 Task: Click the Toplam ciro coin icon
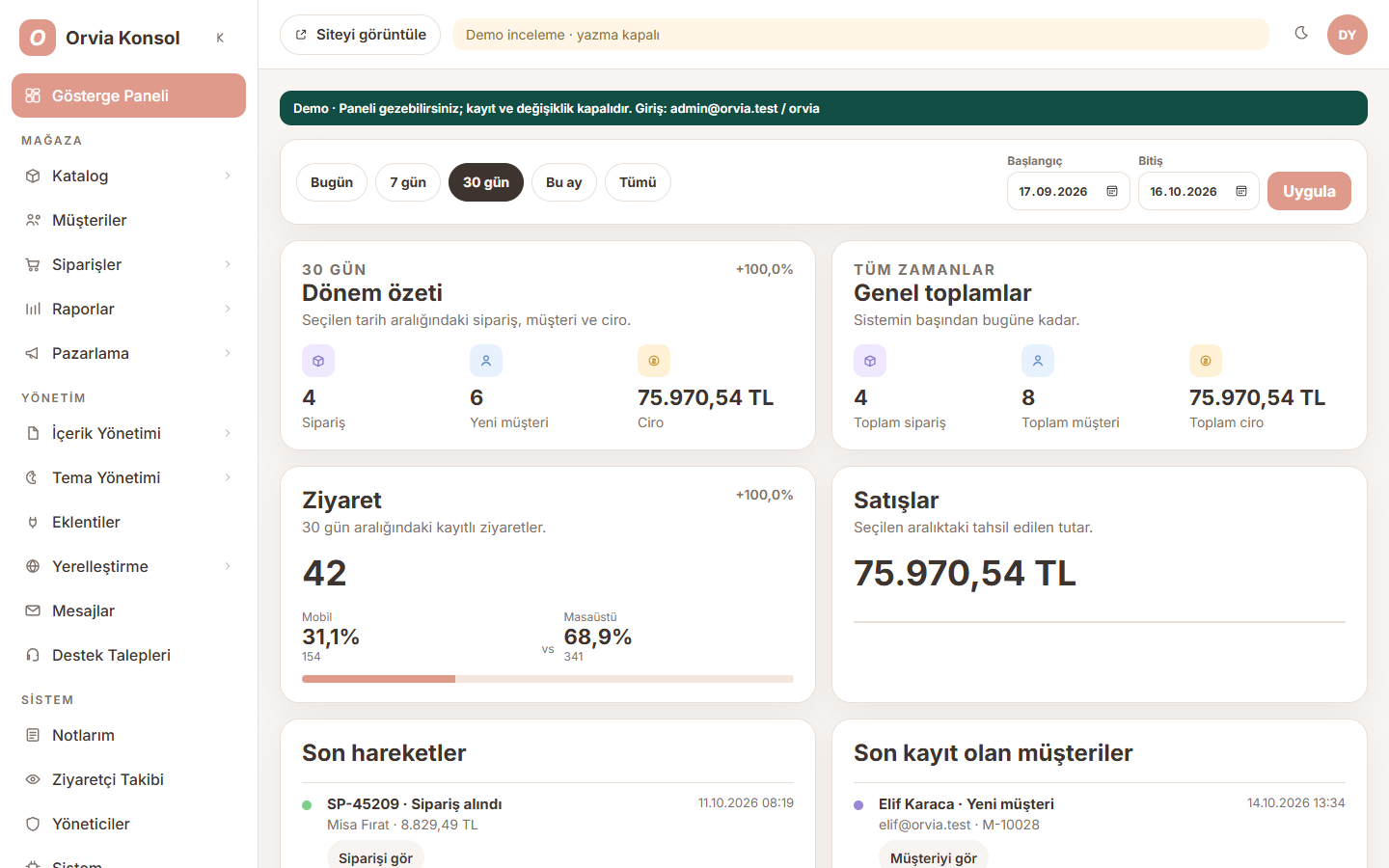coord(1206,361)
